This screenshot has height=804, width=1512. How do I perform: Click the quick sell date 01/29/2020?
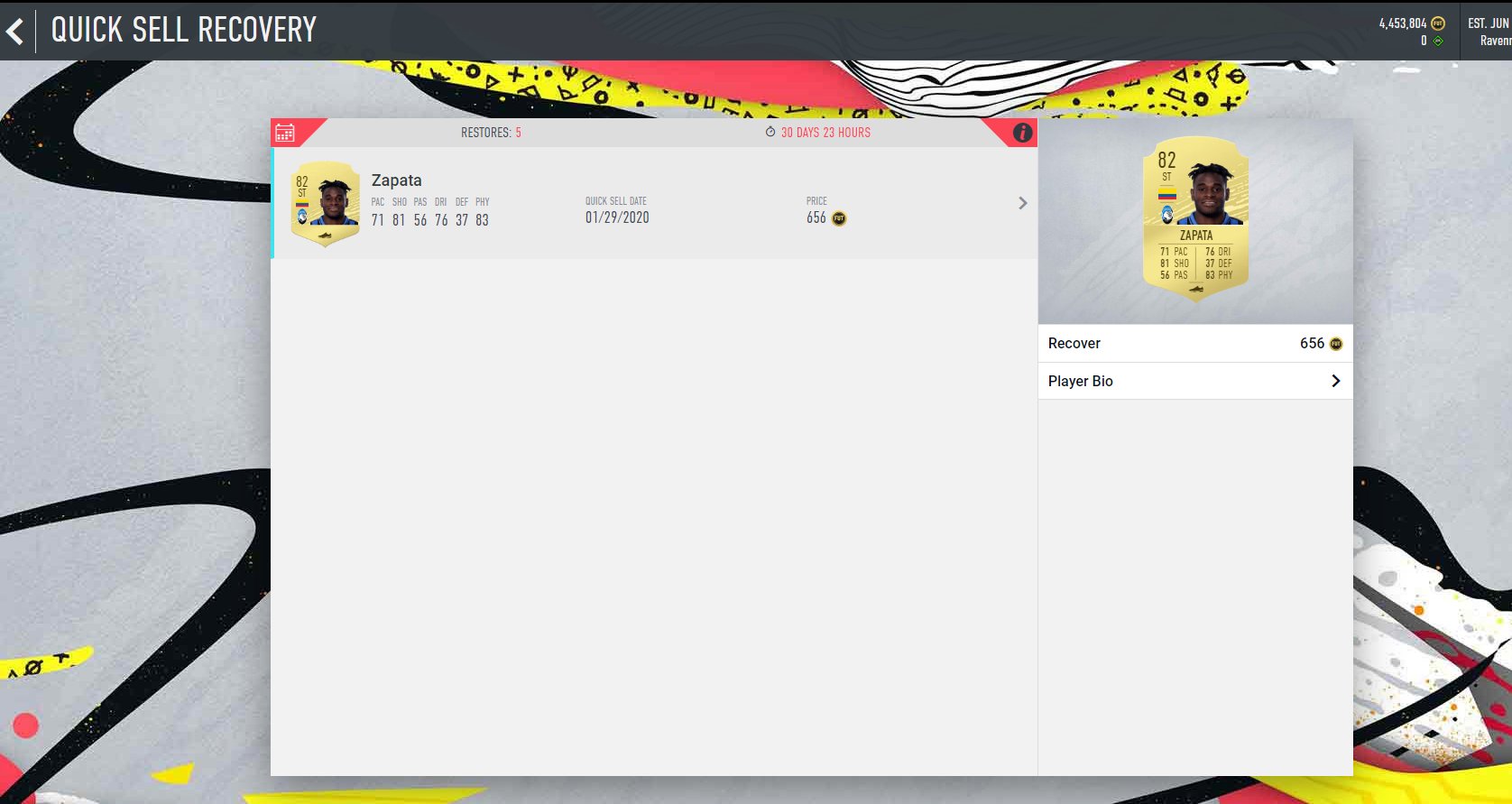pos(617,217)
